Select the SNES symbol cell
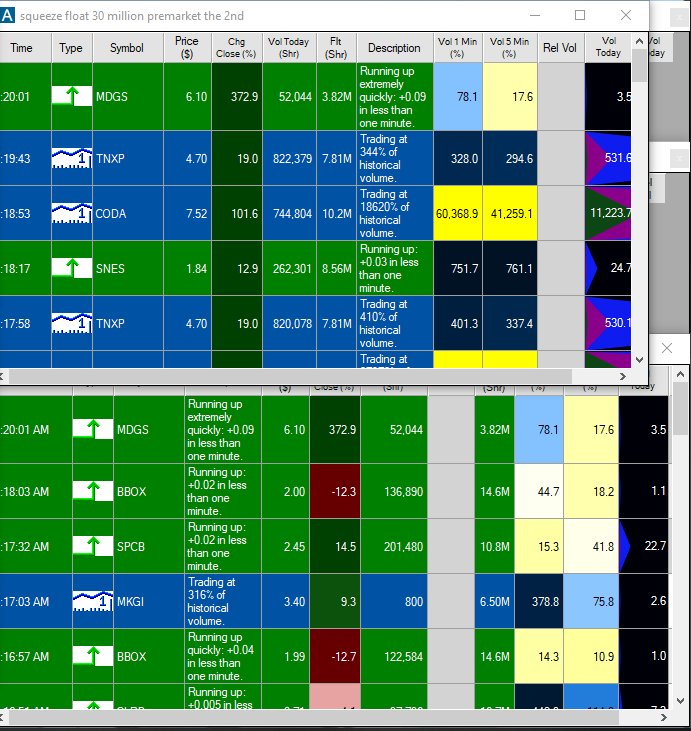The width and height of the screenshot is (691, 731). click(x=111, y=269)
